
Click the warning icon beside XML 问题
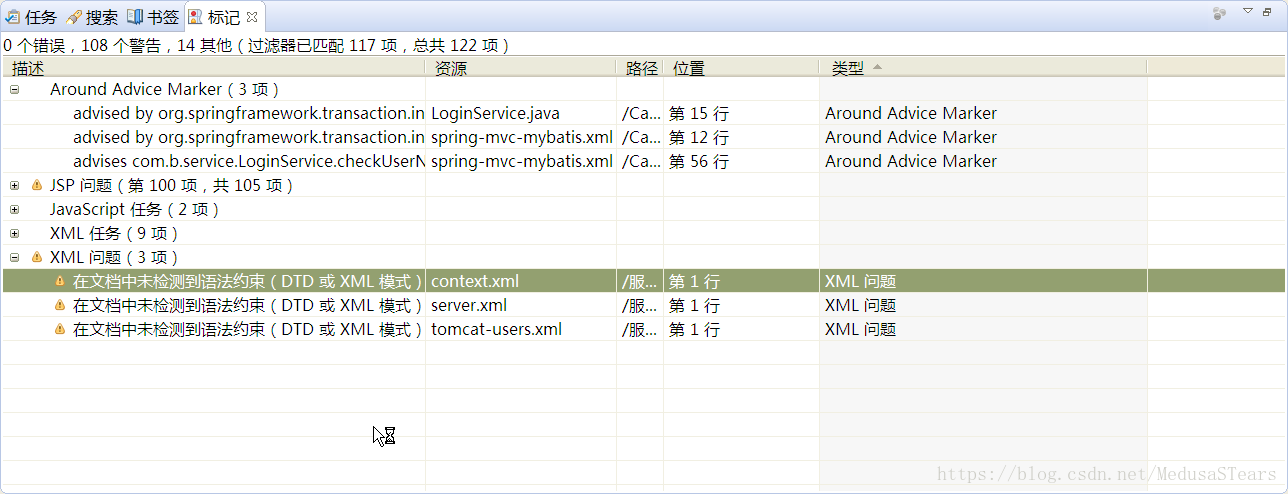click(37, 257)
